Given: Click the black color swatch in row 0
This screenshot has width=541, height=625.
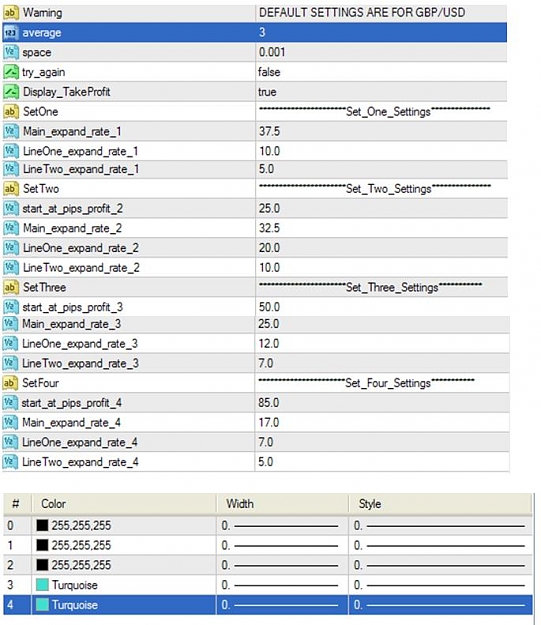Looking at the screenshot, I should [x=42, y=525].
